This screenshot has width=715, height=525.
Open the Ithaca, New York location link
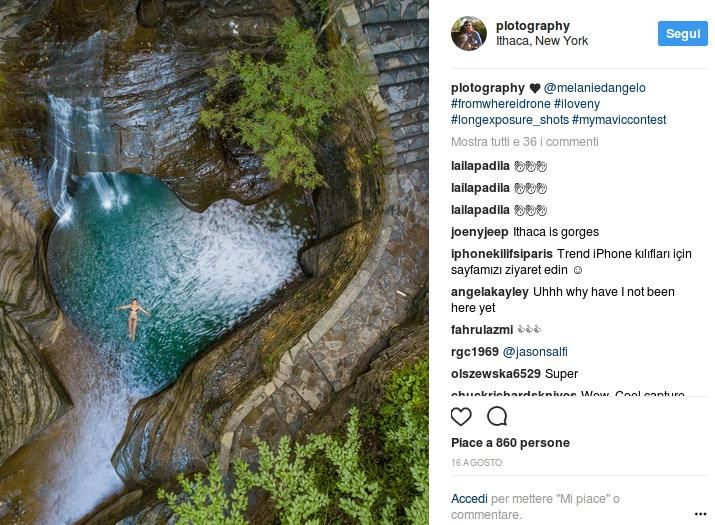[542, 41]
